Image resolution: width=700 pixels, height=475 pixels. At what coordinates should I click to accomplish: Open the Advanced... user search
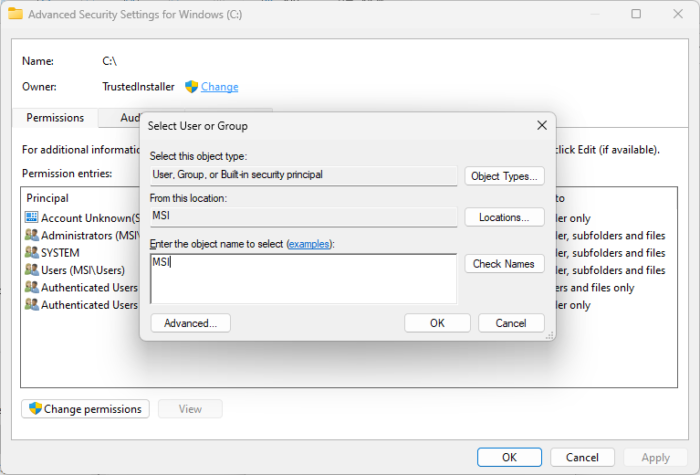pos(190,323)
